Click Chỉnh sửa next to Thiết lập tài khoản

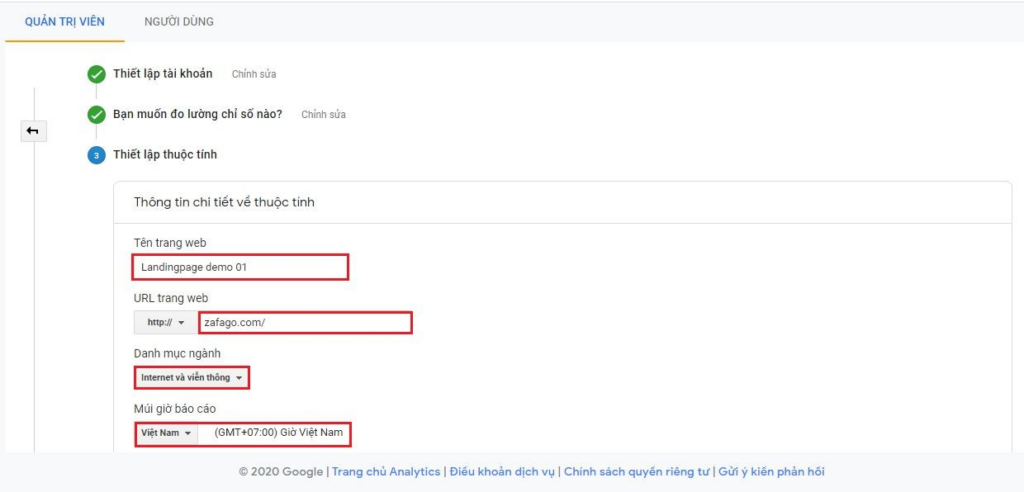tap(254, 74)
